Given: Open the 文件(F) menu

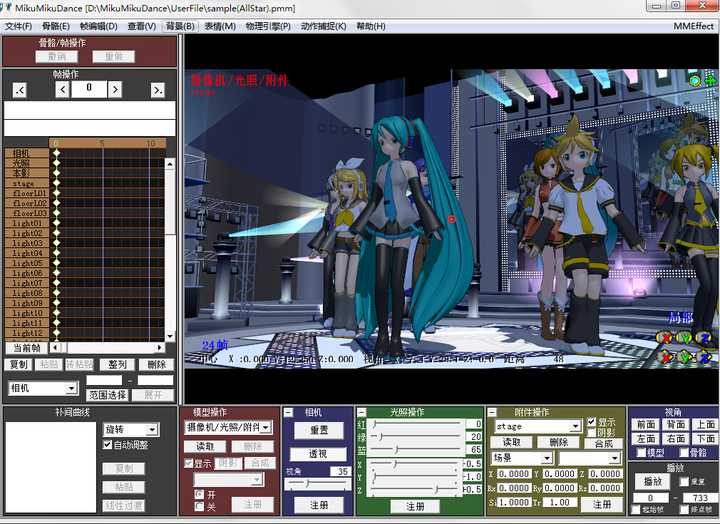Looking at the screenshot, I should 18,26.
